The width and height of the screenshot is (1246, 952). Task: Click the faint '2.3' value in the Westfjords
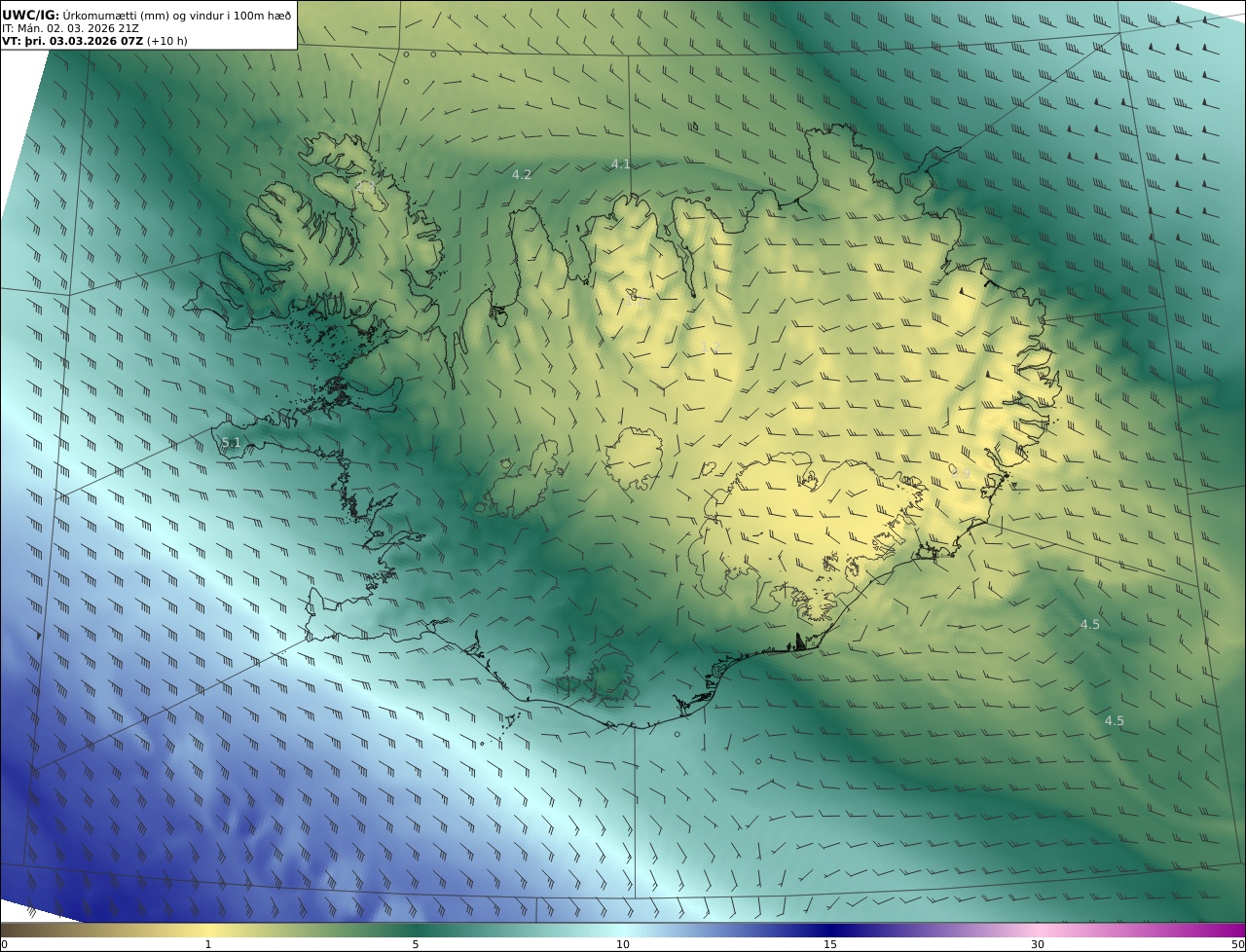pos(365,185)
